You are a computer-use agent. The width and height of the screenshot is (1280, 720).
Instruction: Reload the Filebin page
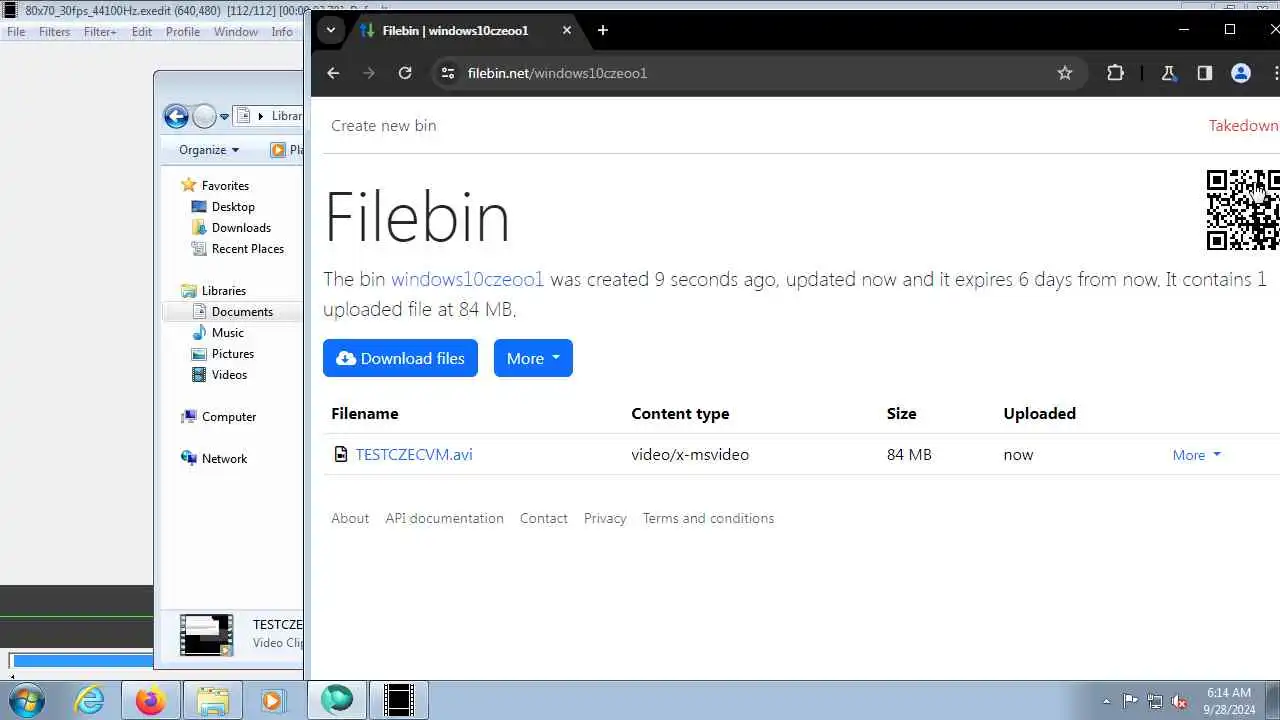[405, 73]
